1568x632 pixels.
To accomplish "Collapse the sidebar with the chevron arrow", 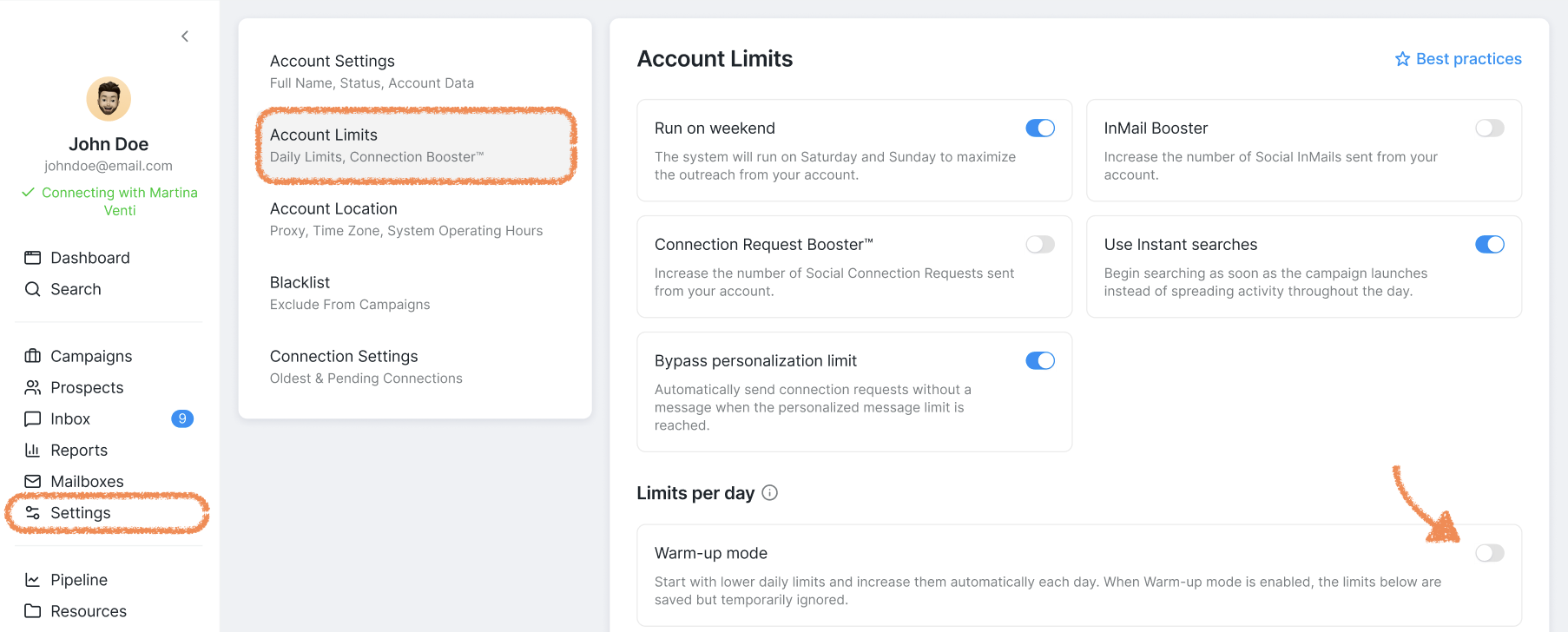I will point(185,36).
